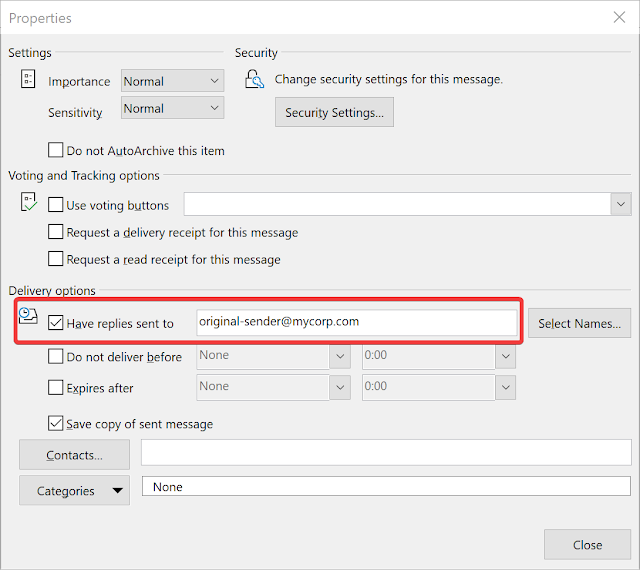Click the 'Settings' group heading

[x=30, y=53]
